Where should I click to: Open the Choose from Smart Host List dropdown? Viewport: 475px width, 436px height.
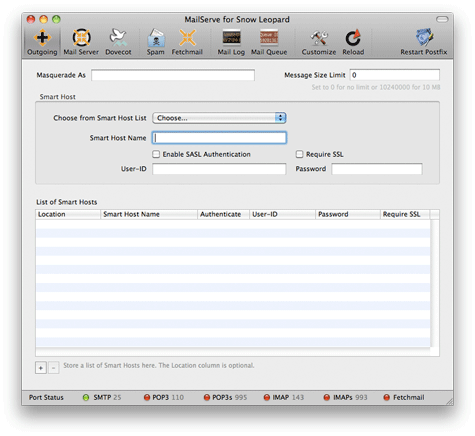click(219, 118)
